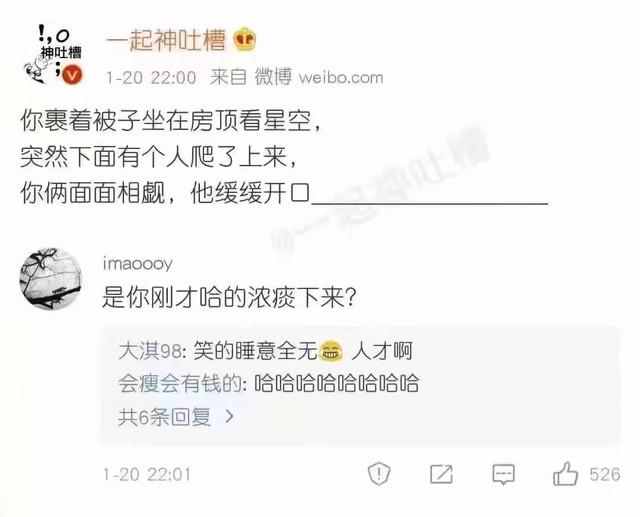
Task: Click the laughing emoji in reply
Action: pos(330,351)
